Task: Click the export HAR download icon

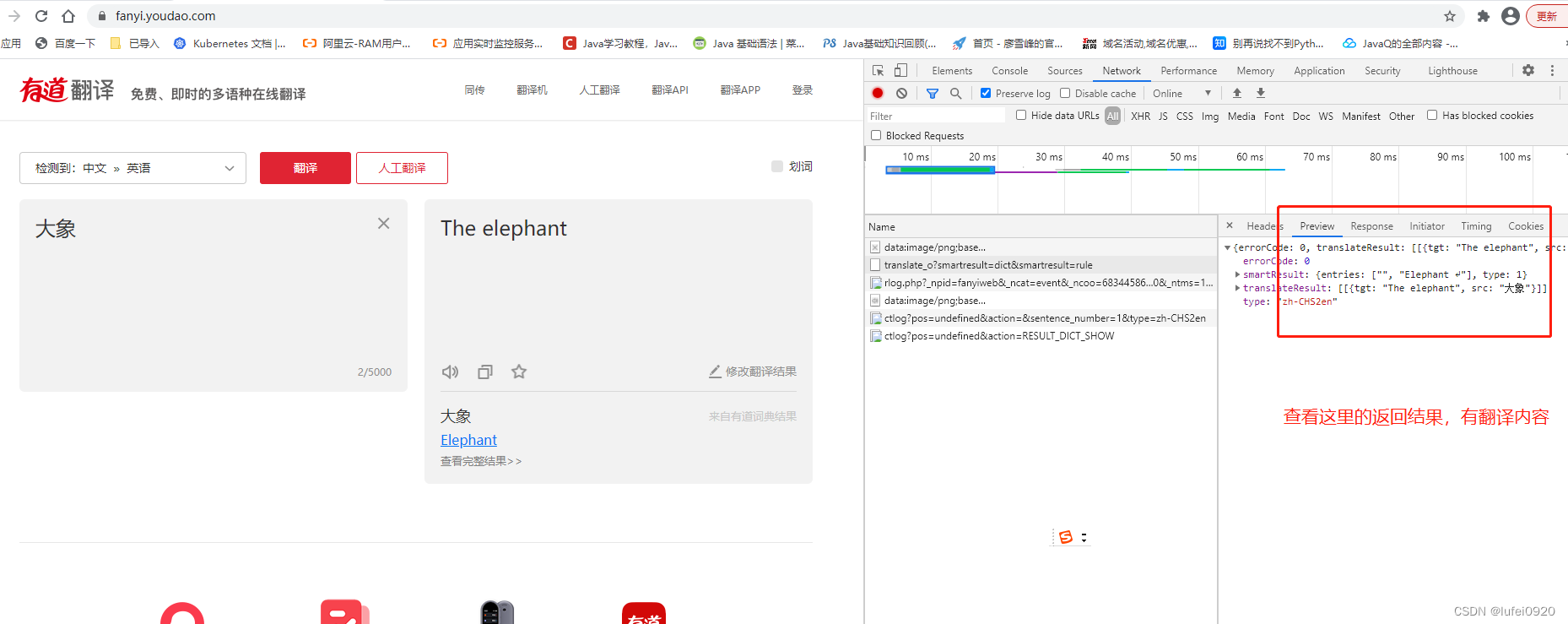Action: tap(1261, 93)
